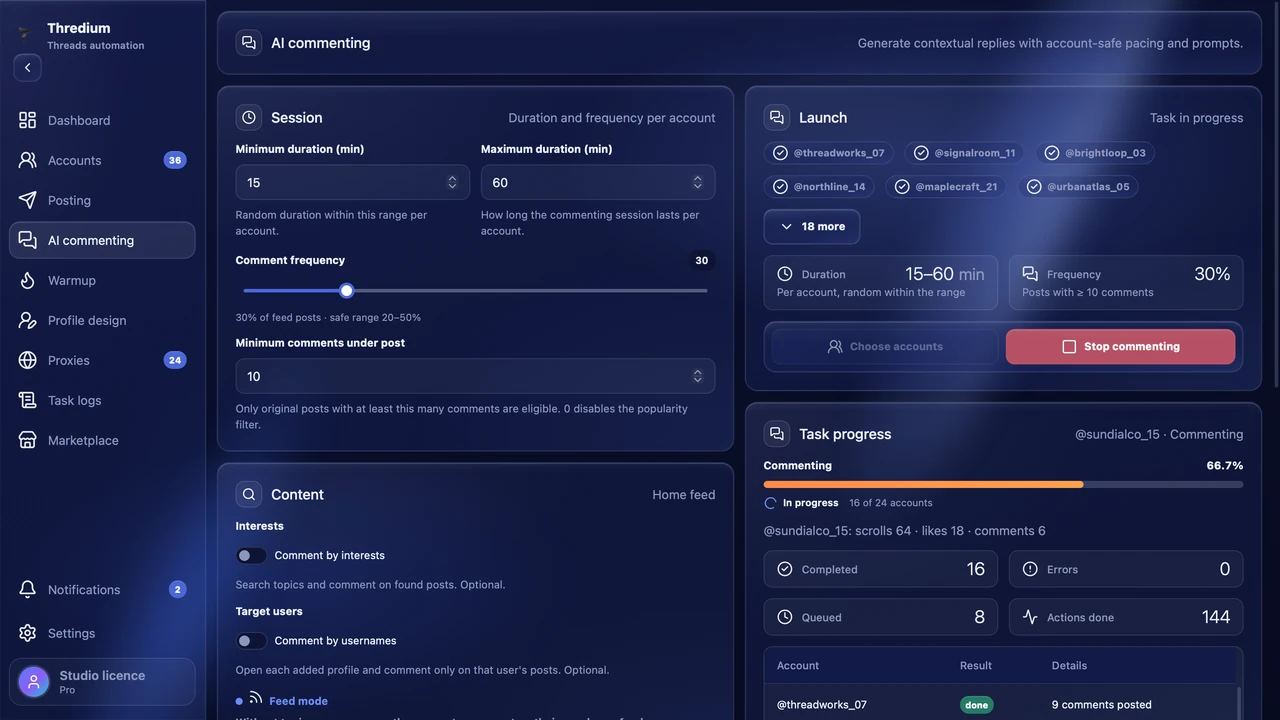The image size is (1280, 720).
Task: Click the Session clock icon
Action: pyautogui.click(x=248, y=117)
